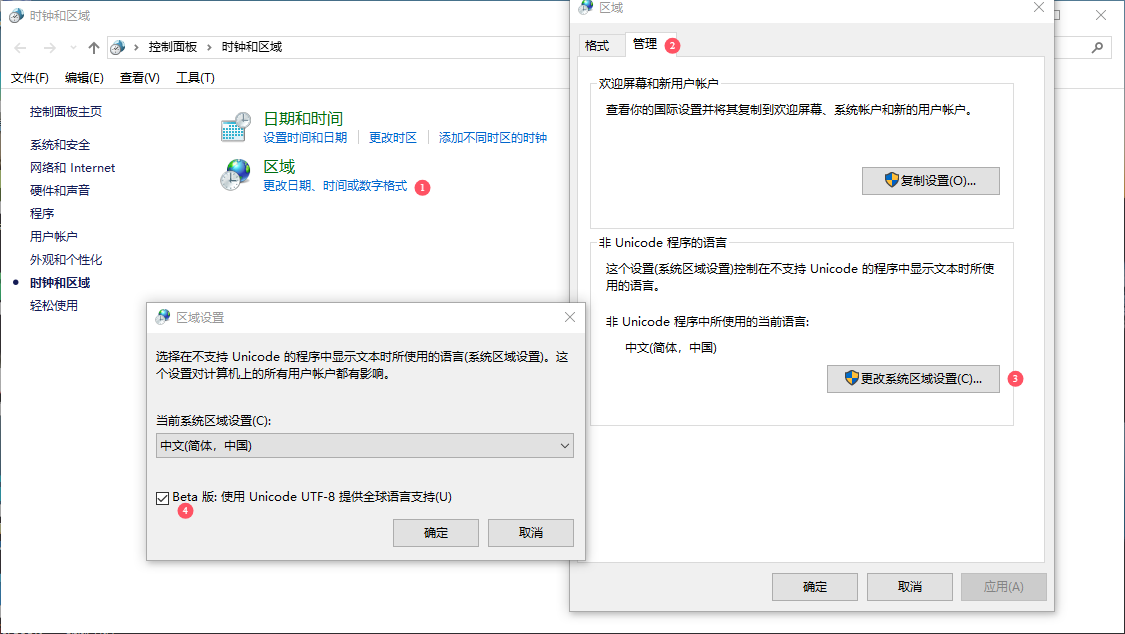Click the Region globe icon

(235, 174)
